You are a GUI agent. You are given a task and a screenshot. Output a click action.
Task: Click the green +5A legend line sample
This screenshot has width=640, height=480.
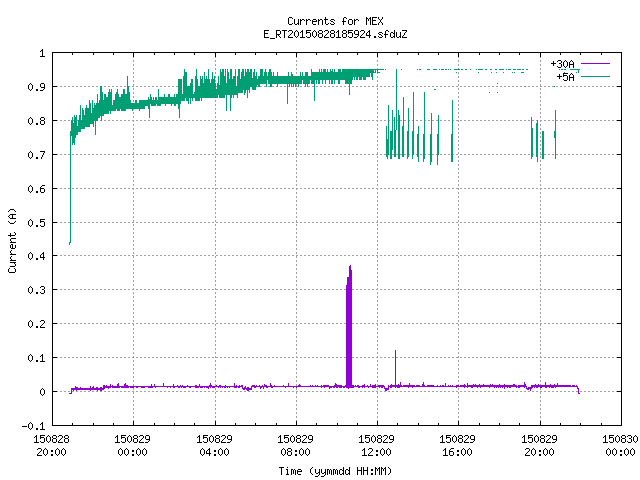(x=595, y=76)
